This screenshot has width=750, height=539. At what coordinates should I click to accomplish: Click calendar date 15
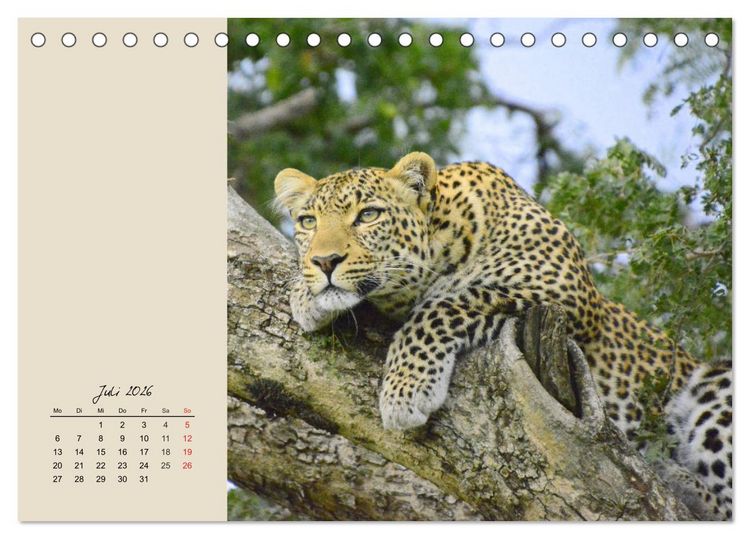pyautogui.click(x=100, y=452)
